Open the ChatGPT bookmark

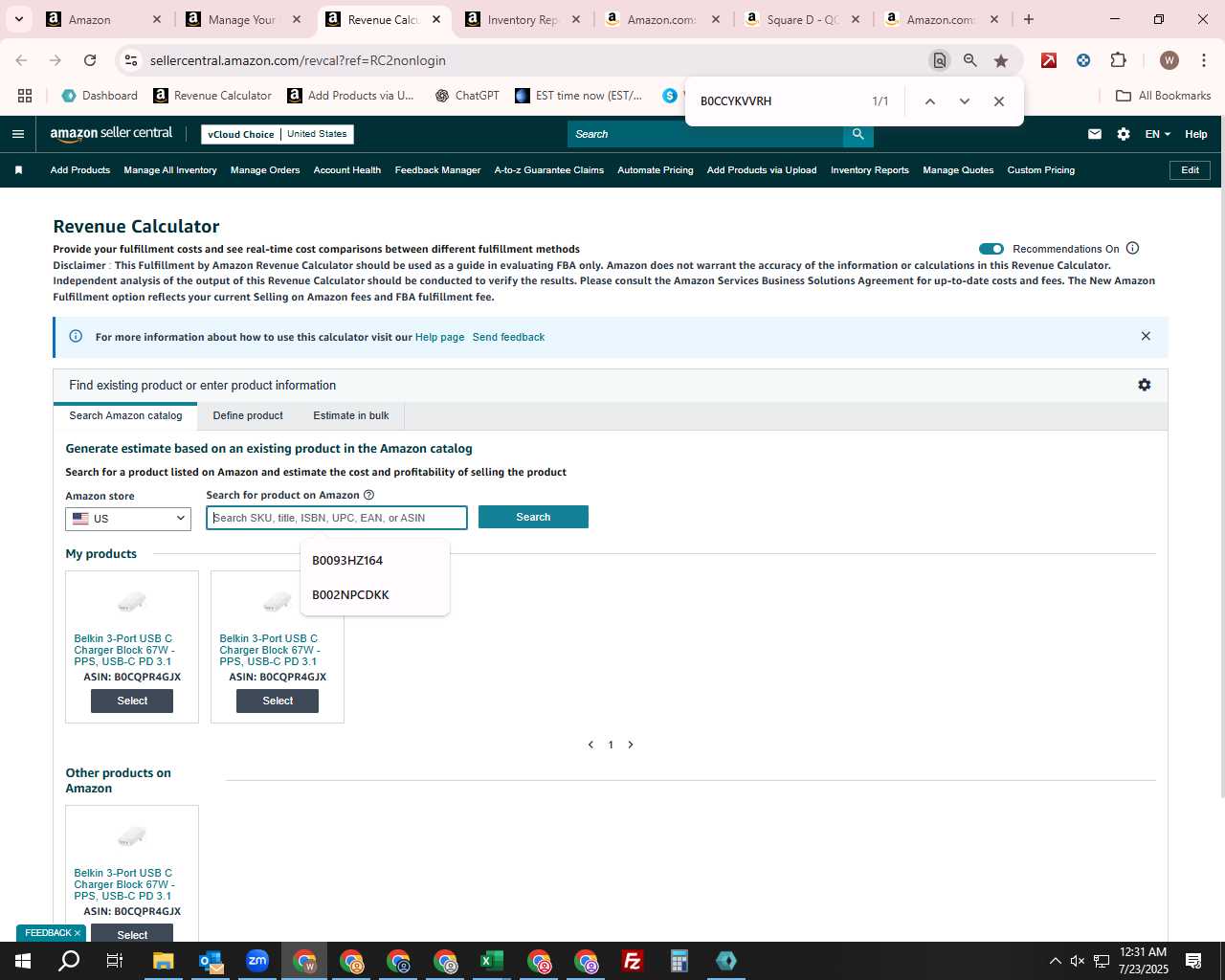(467, 96)
